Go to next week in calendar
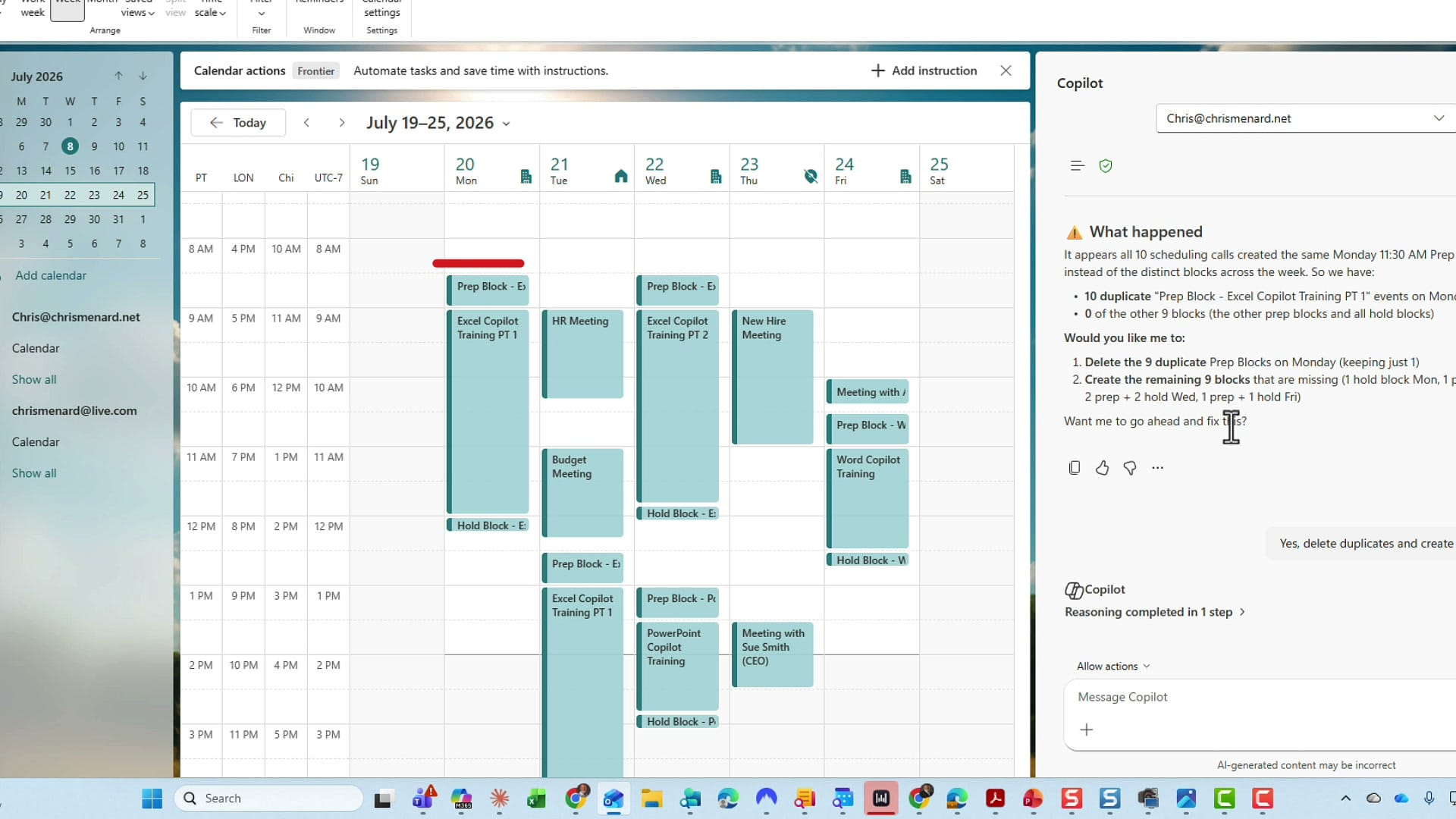The height and width of the screenshot is (819, 1456). coord(342,123)
